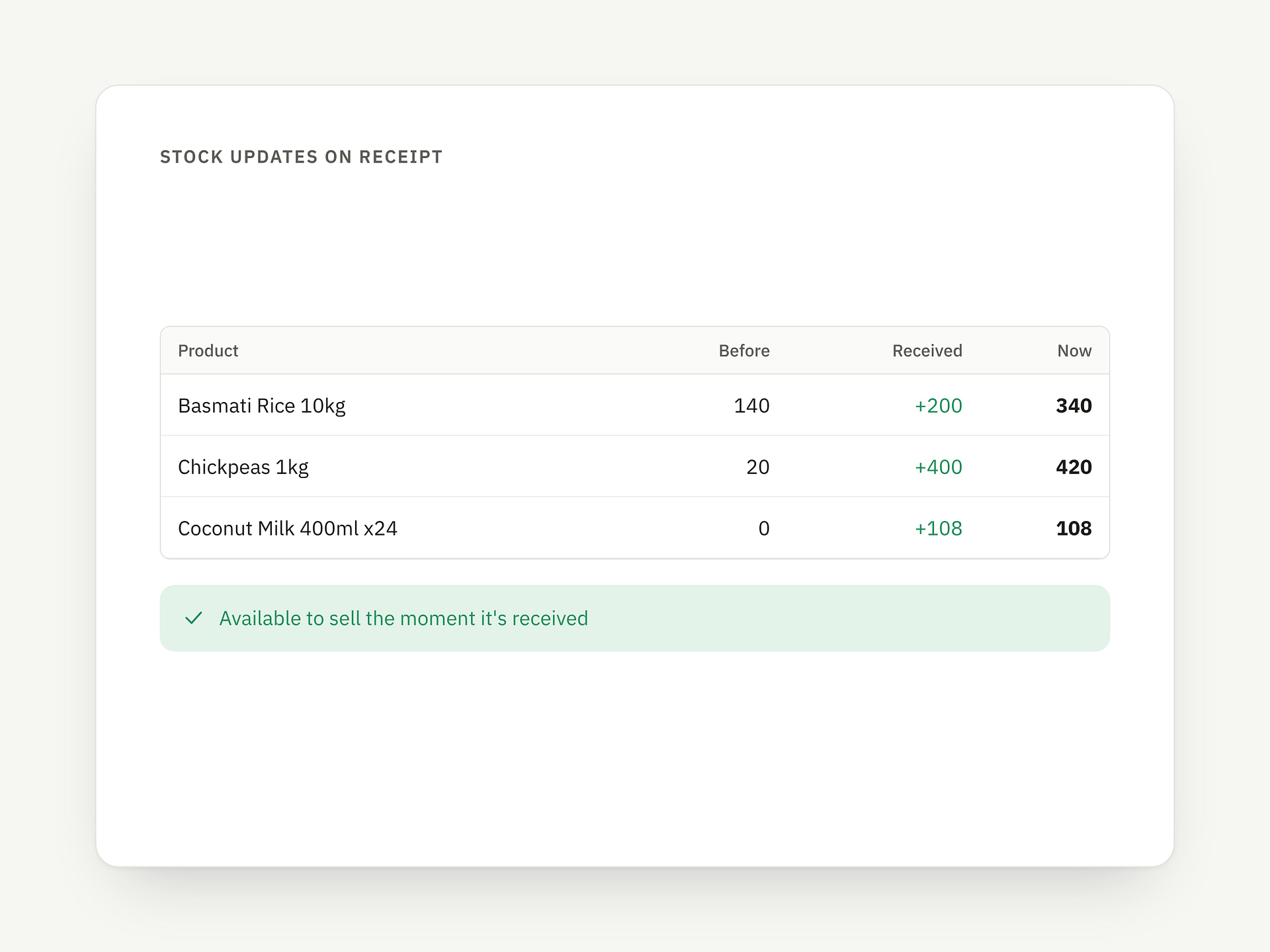Click the Before value 140
1270x952 pixels.
(751, 405)
